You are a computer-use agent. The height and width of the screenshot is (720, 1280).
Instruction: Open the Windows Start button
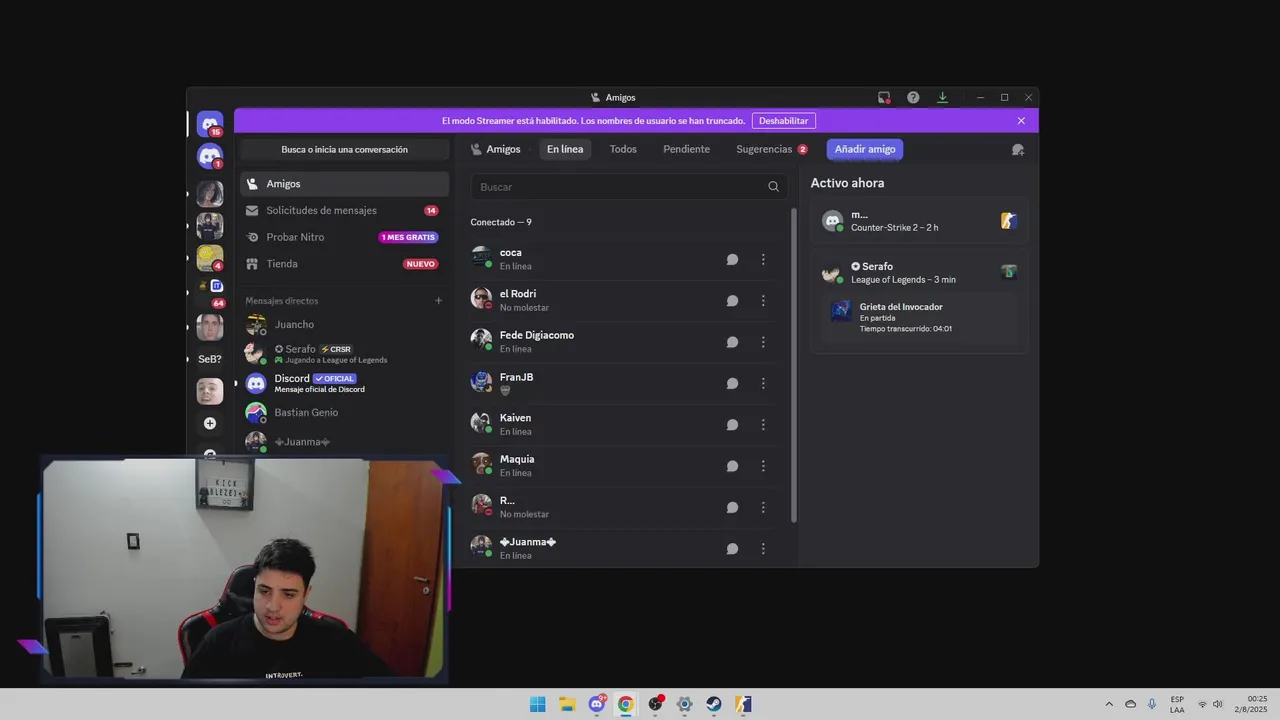pyautogui.click(x=538, y=704)
